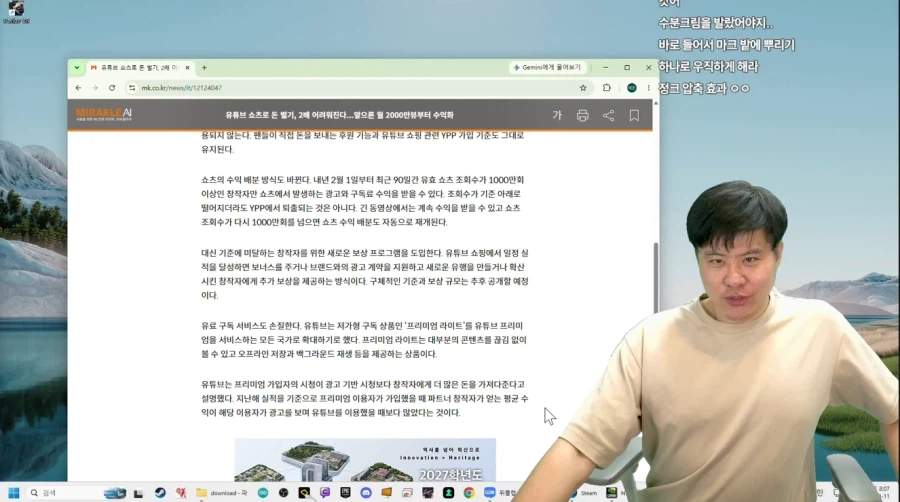Switch to Google Chrome in the taskbar
The image size is (900, 502).
[469, 493]
